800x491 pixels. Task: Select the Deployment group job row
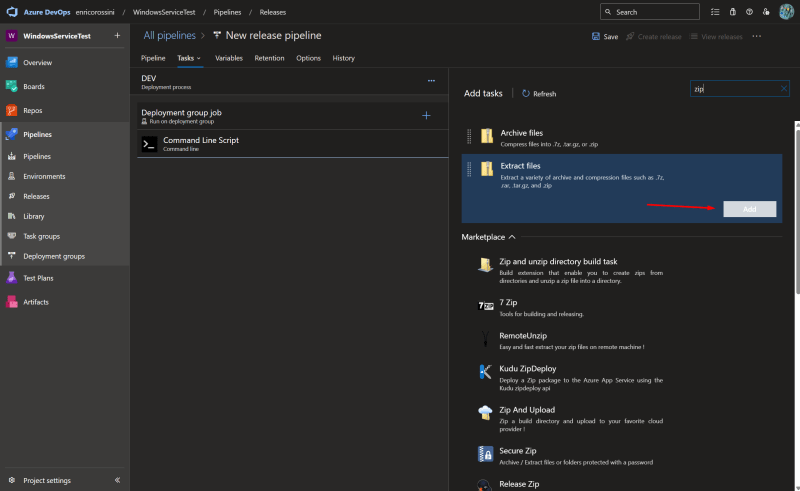tap(292, 116)
